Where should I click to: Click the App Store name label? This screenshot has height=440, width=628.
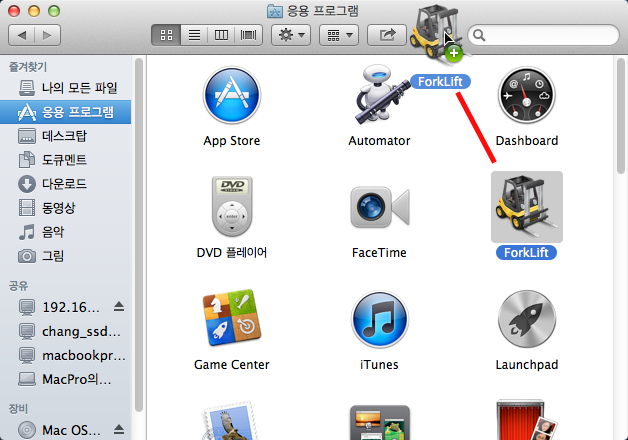[232, 141]
